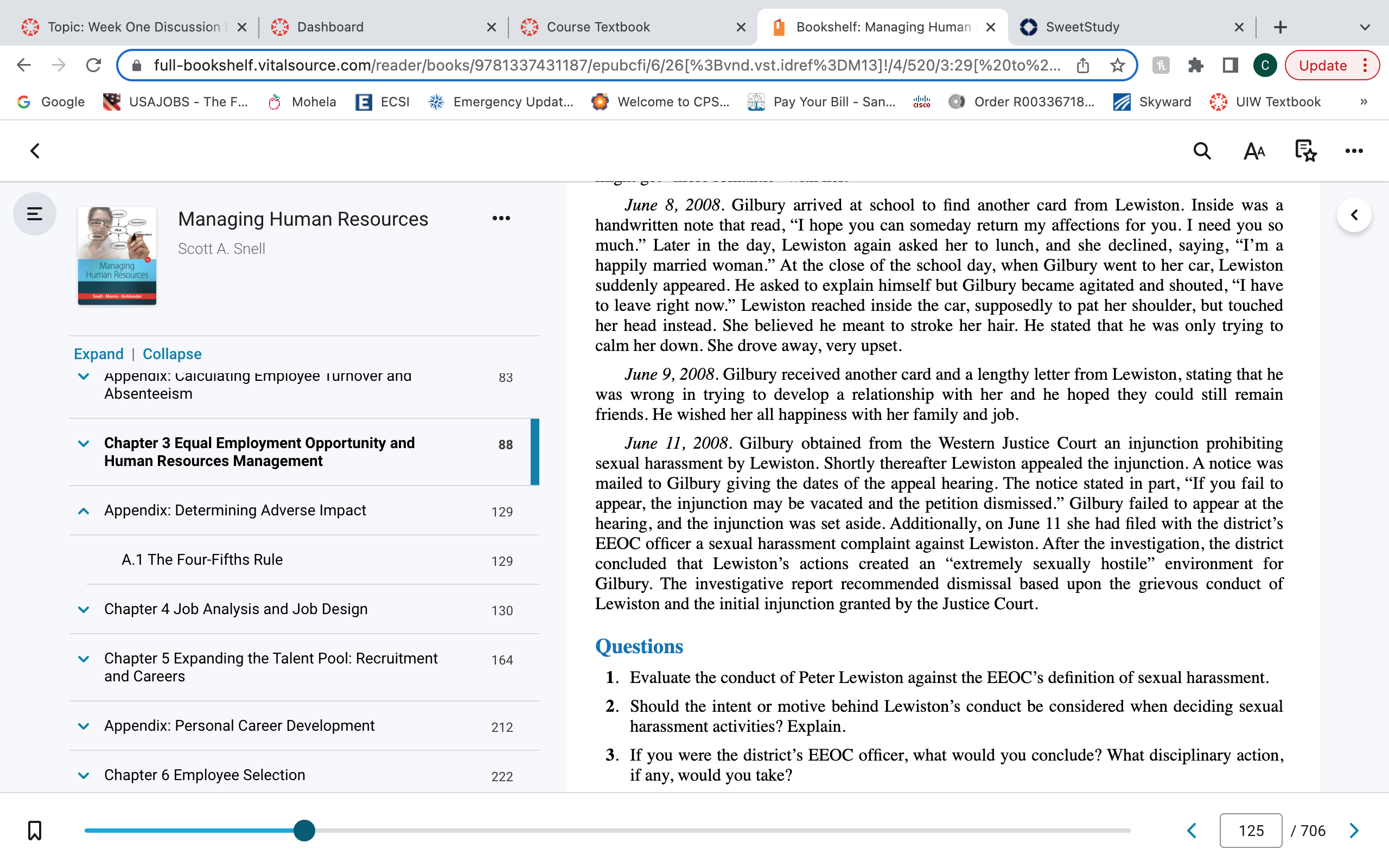Open the reader's more options menu
This screenshot has height=868, width=1389.
click(x=1353, y=151)
